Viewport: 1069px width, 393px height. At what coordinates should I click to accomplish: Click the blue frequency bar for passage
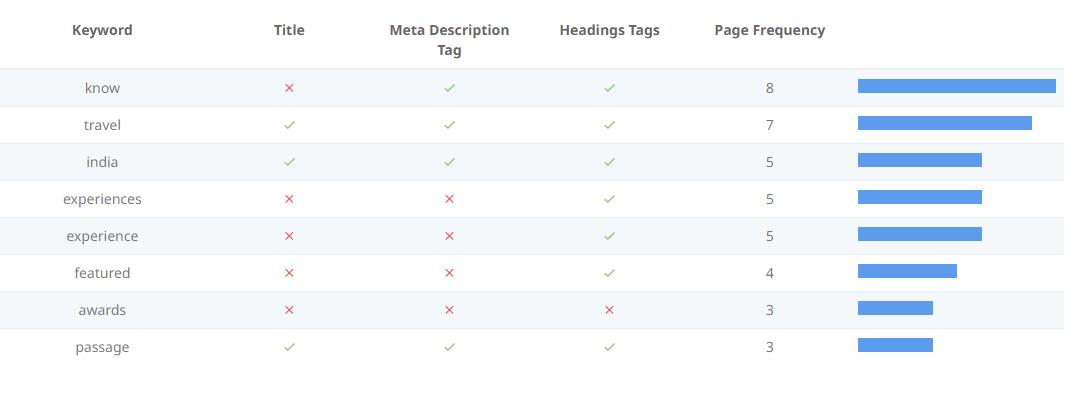click(x=895, y=345)
